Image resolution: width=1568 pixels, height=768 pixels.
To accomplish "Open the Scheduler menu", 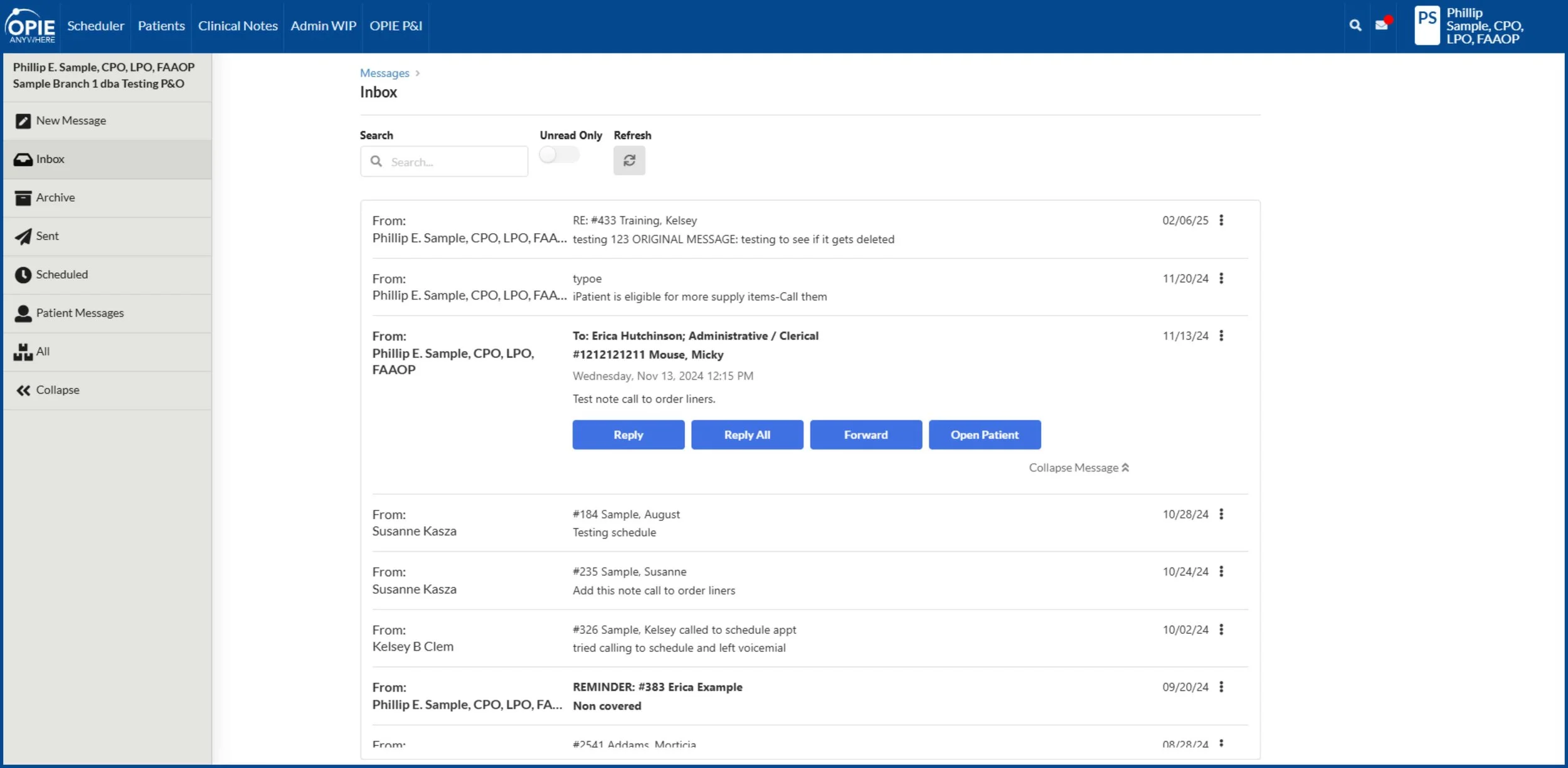I will pyautogui.click(x=95, y=26).
